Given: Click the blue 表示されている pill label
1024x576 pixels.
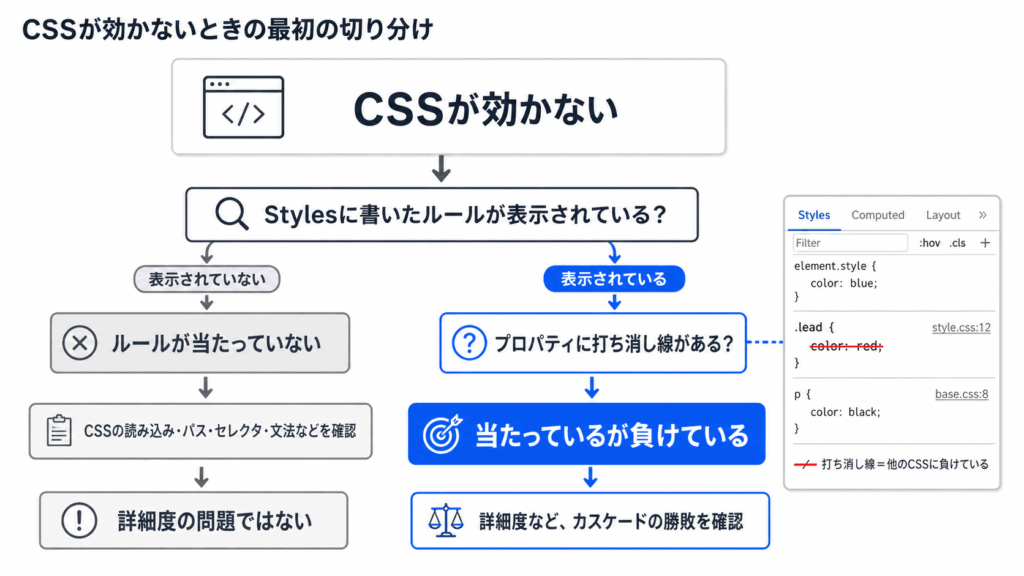Looking at the screenshot, I should pyautogui.click(x=614, y=279).
